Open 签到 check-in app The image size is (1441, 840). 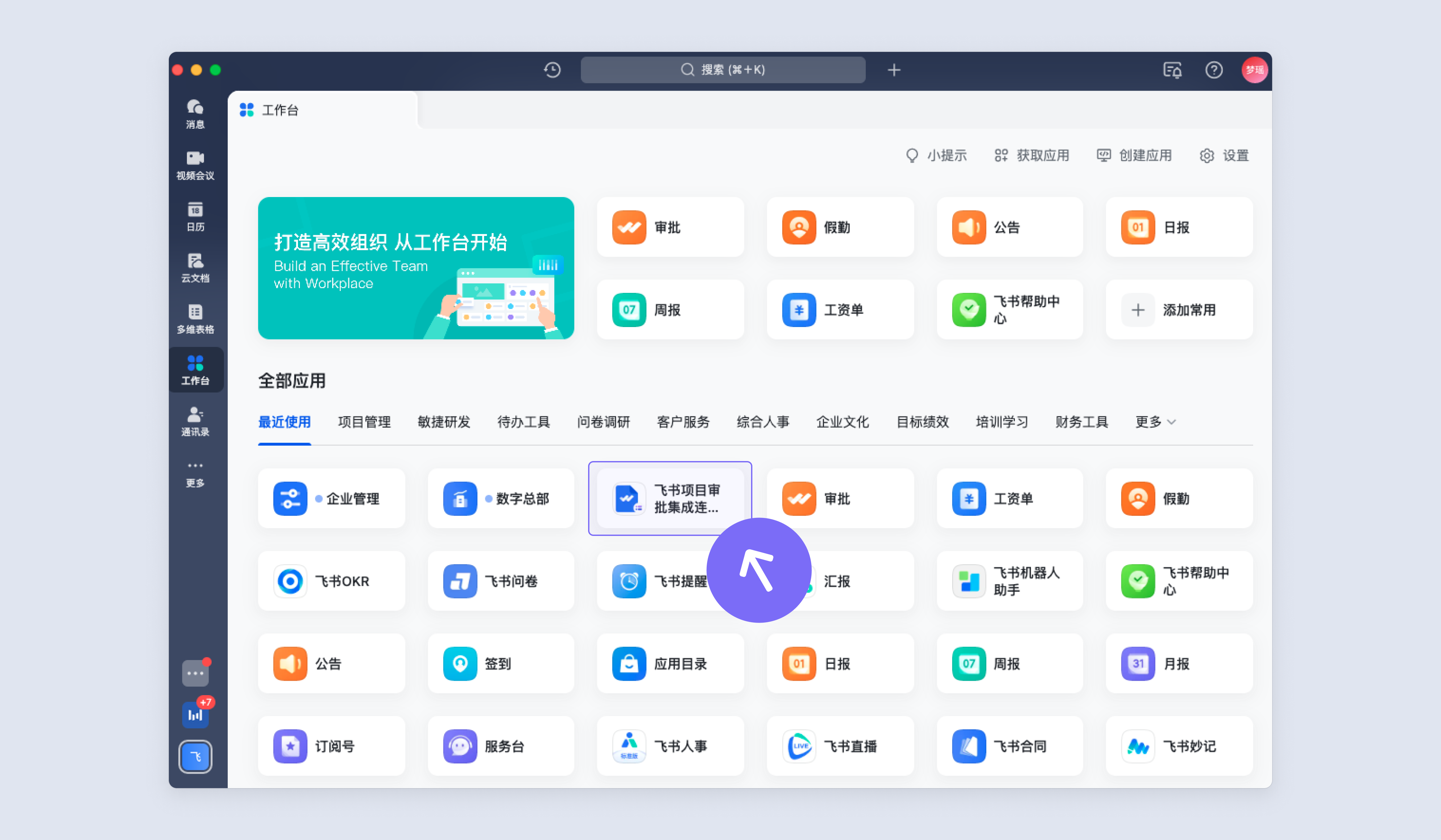501,663
